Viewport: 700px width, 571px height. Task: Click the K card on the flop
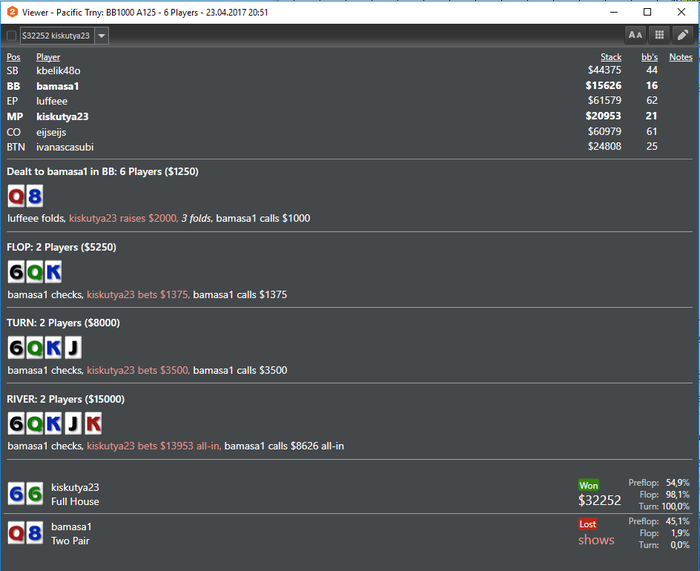pos(53,272)
